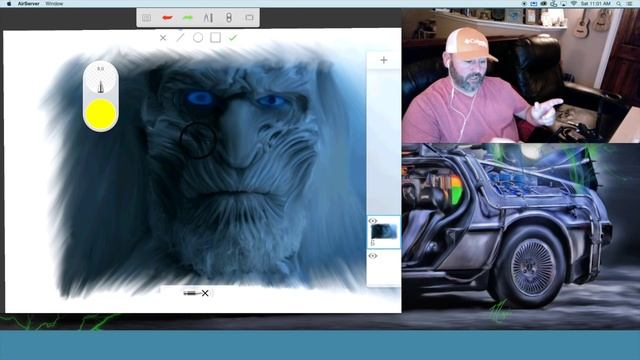The image size is (640, 360).
Task: Click the Wi-Fi status icon
Action: click(x=574, y=4)
